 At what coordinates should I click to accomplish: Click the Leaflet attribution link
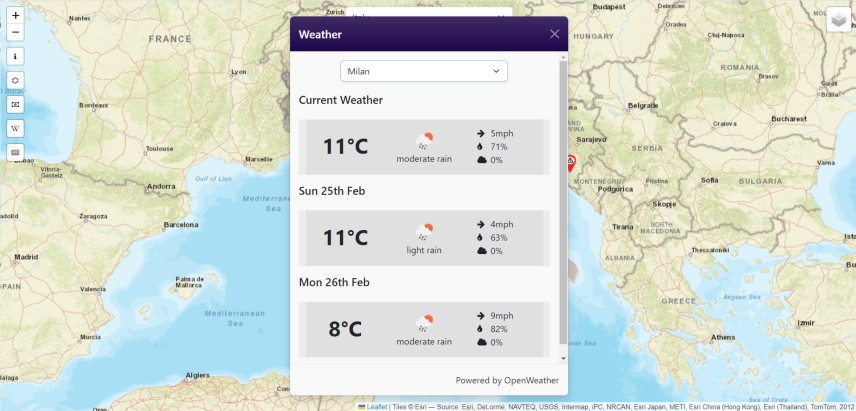coord(377,407)
